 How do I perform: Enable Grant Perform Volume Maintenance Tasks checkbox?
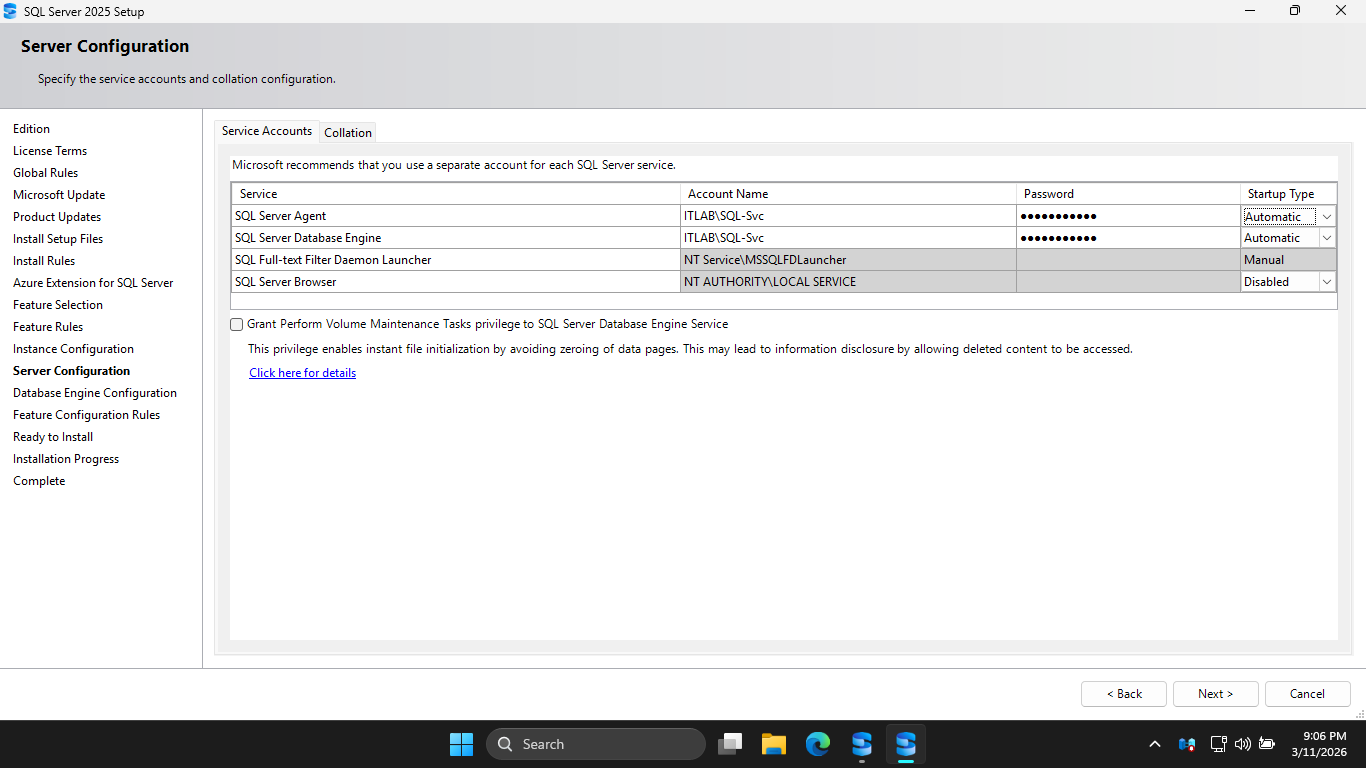coord(237,324)
